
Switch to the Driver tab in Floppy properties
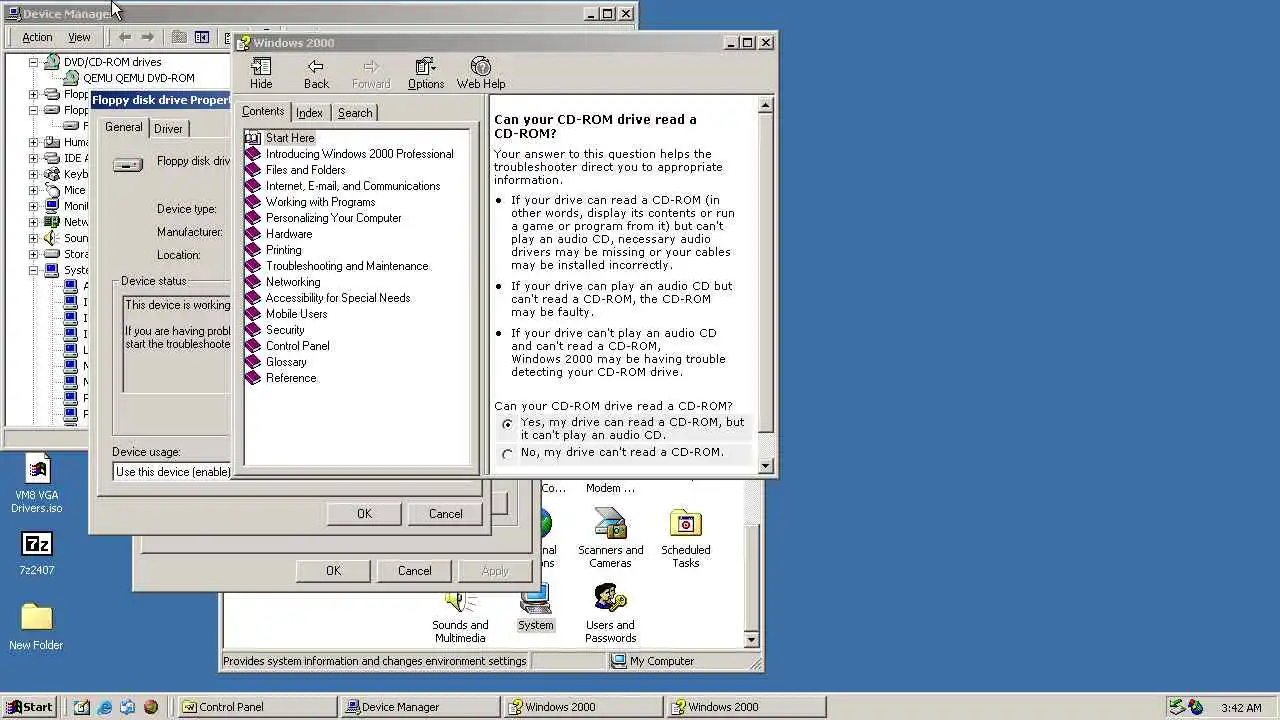168,129
